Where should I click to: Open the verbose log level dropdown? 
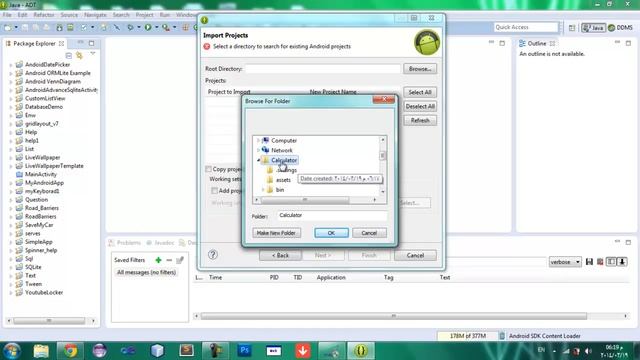tap(565, 262)
